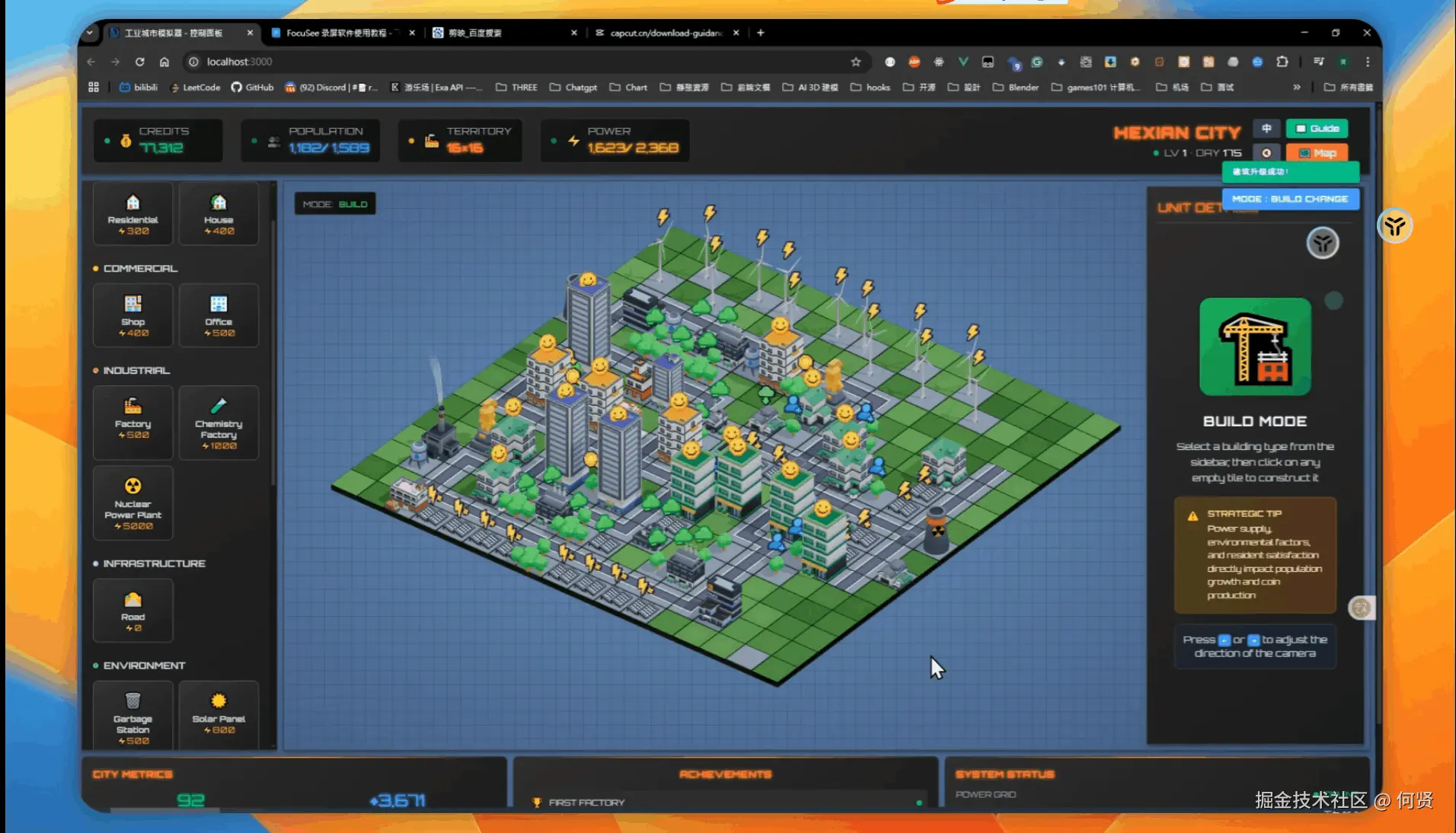Click the Credits counter panel

[x=158, y=140]
